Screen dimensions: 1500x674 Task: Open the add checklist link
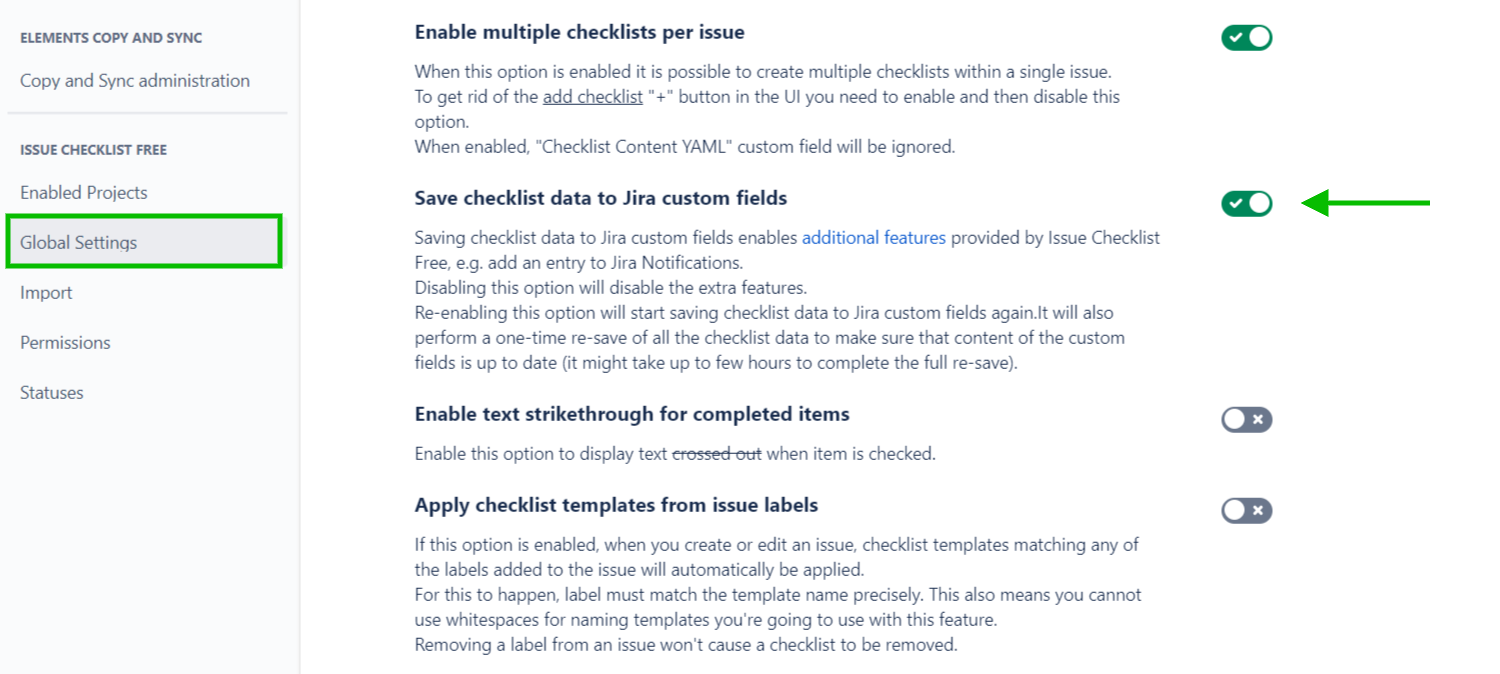click(592, 96)
